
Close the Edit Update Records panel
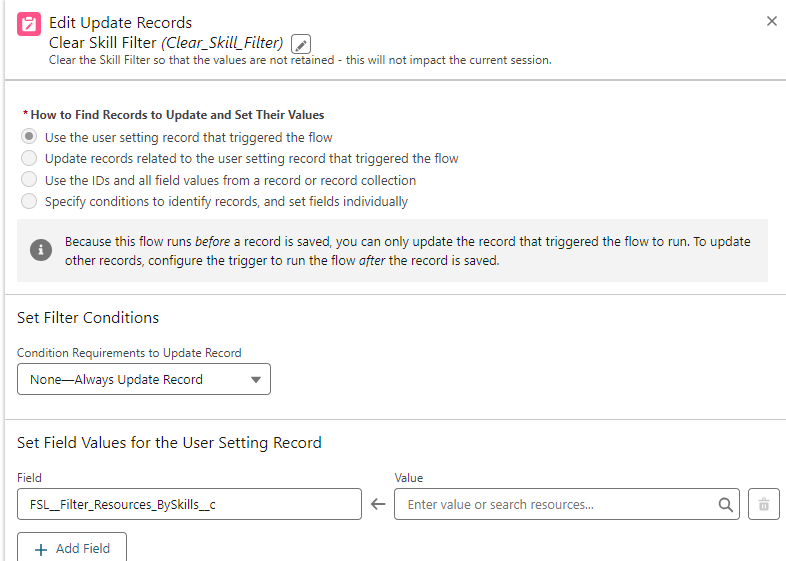pyautogui.click(x=771, y=21)
